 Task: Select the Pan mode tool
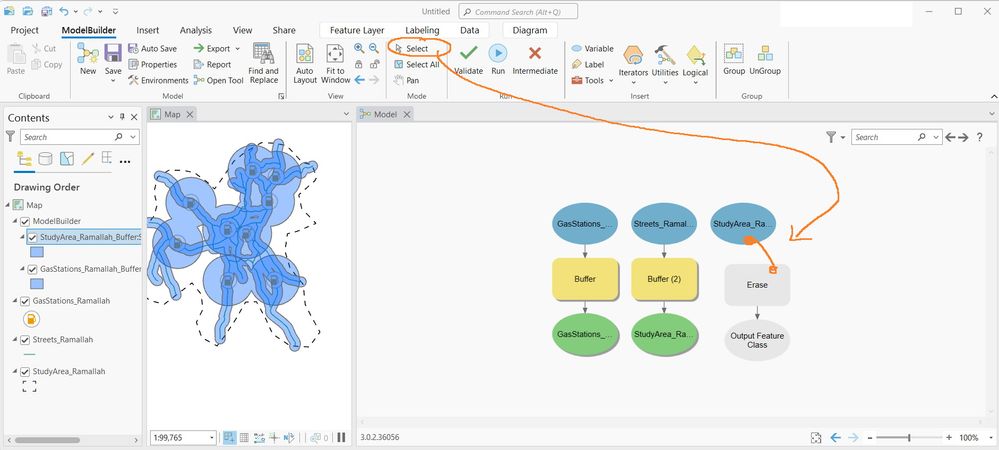(406, 80)
